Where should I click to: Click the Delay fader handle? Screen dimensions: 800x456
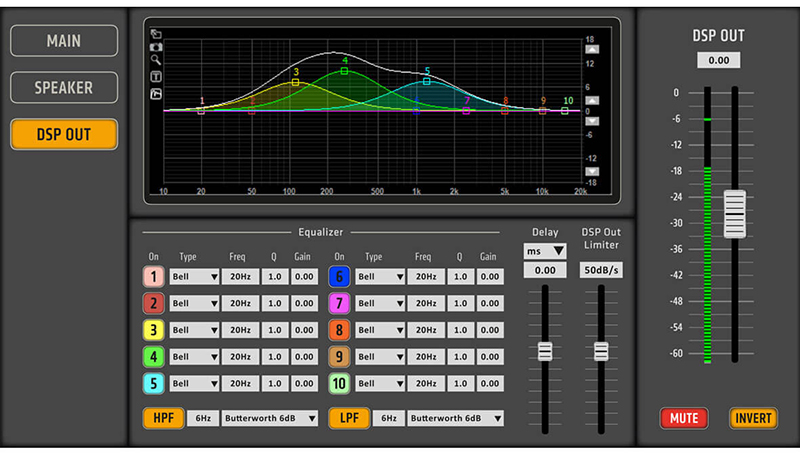545,351
